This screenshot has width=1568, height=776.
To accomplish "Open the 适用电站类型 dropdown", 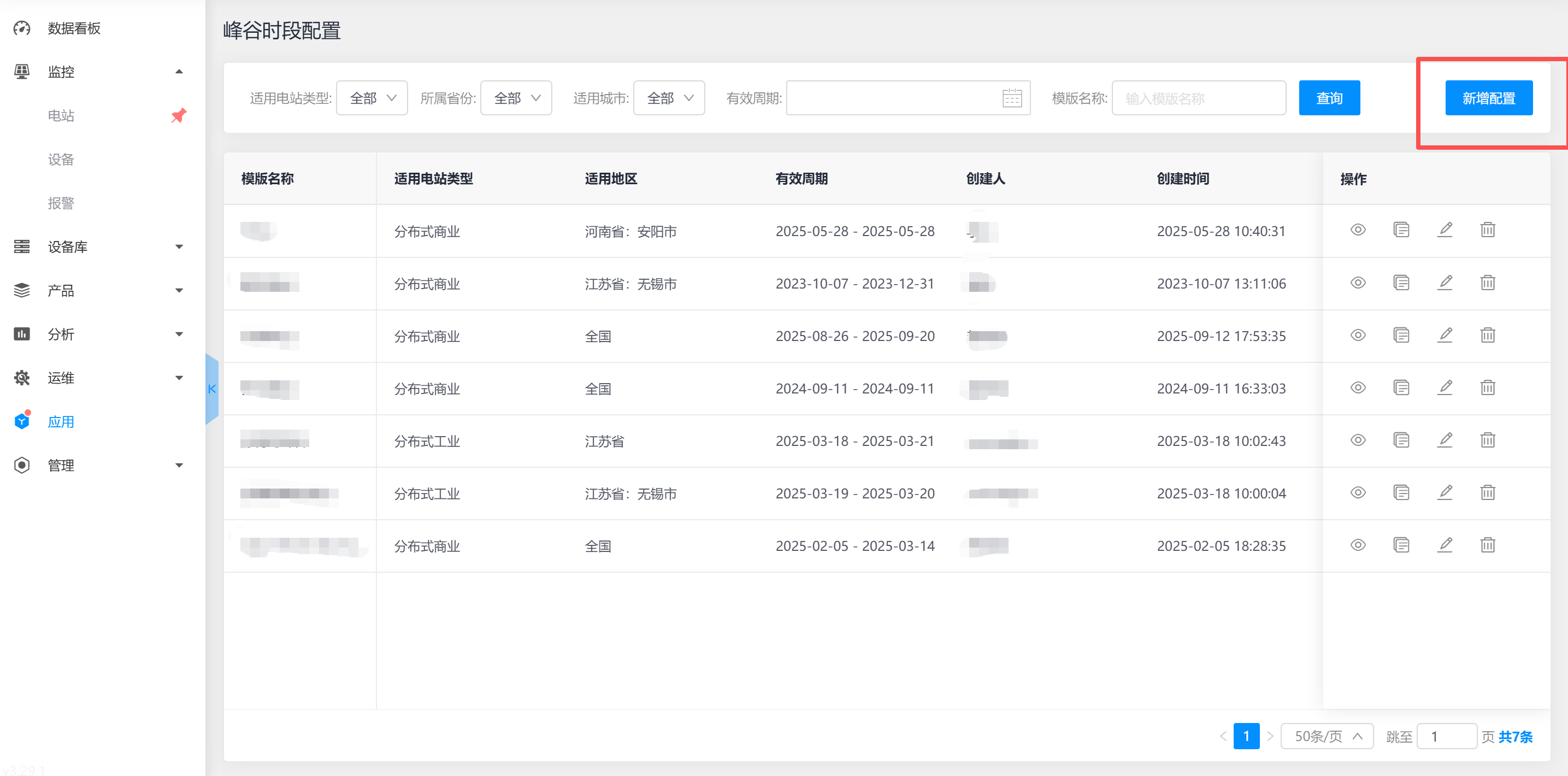I will click(x=372, y=98).
